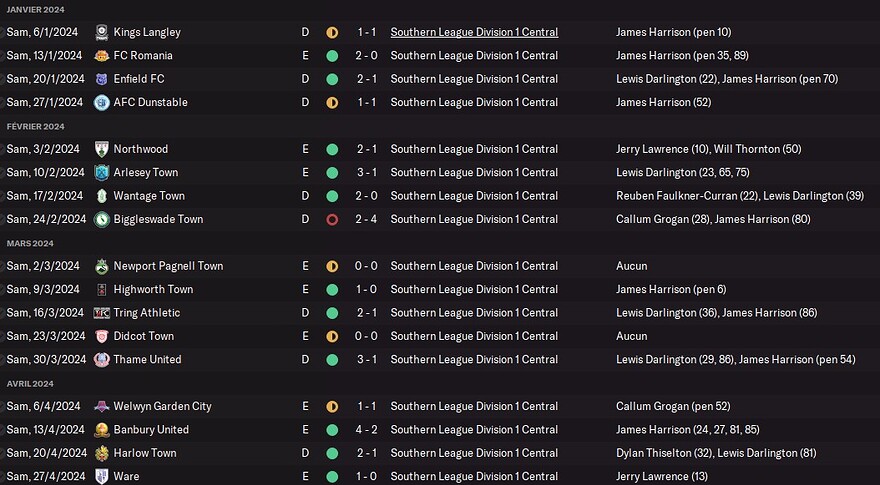
Task: Click the AFC Dunstable club badge
Action: pos(101,102)
